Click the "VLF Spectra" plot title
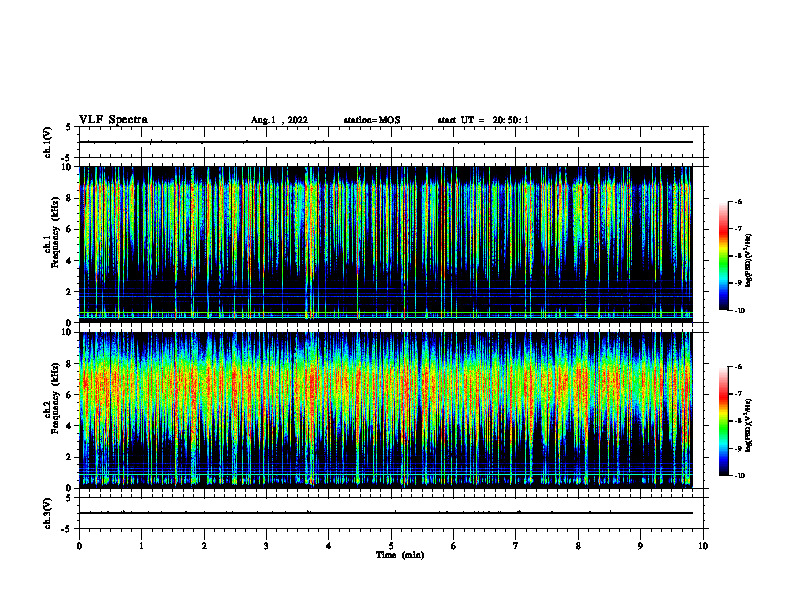 pyautogui.click(x=113, y=120)
